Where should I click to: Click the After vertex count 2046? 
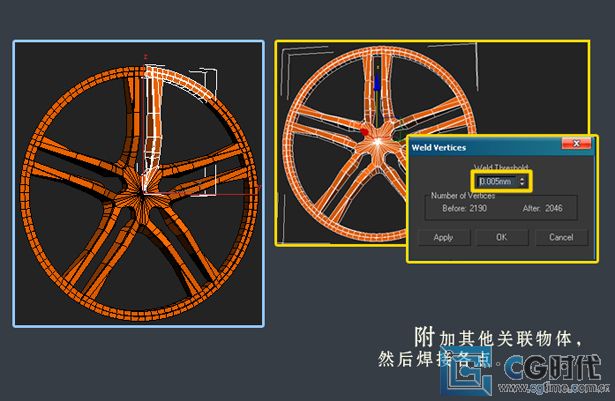(x=552, y=208)
